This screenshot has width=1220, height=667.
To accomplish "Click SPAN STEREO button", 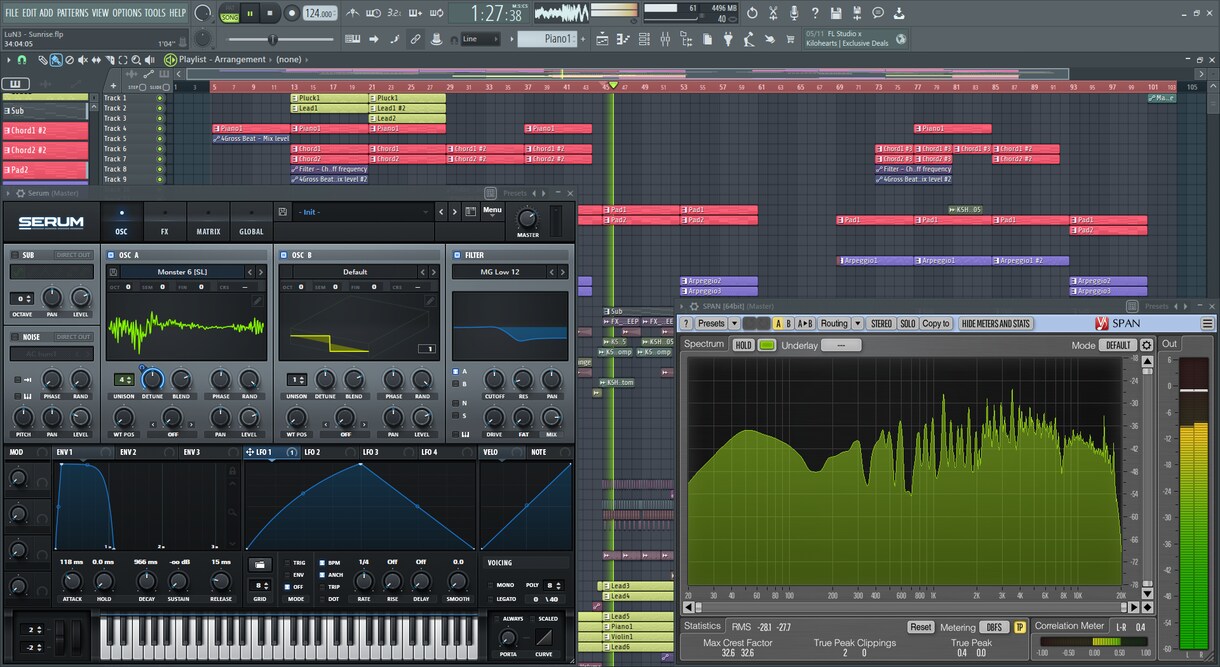I will click(x=881, y=324).
